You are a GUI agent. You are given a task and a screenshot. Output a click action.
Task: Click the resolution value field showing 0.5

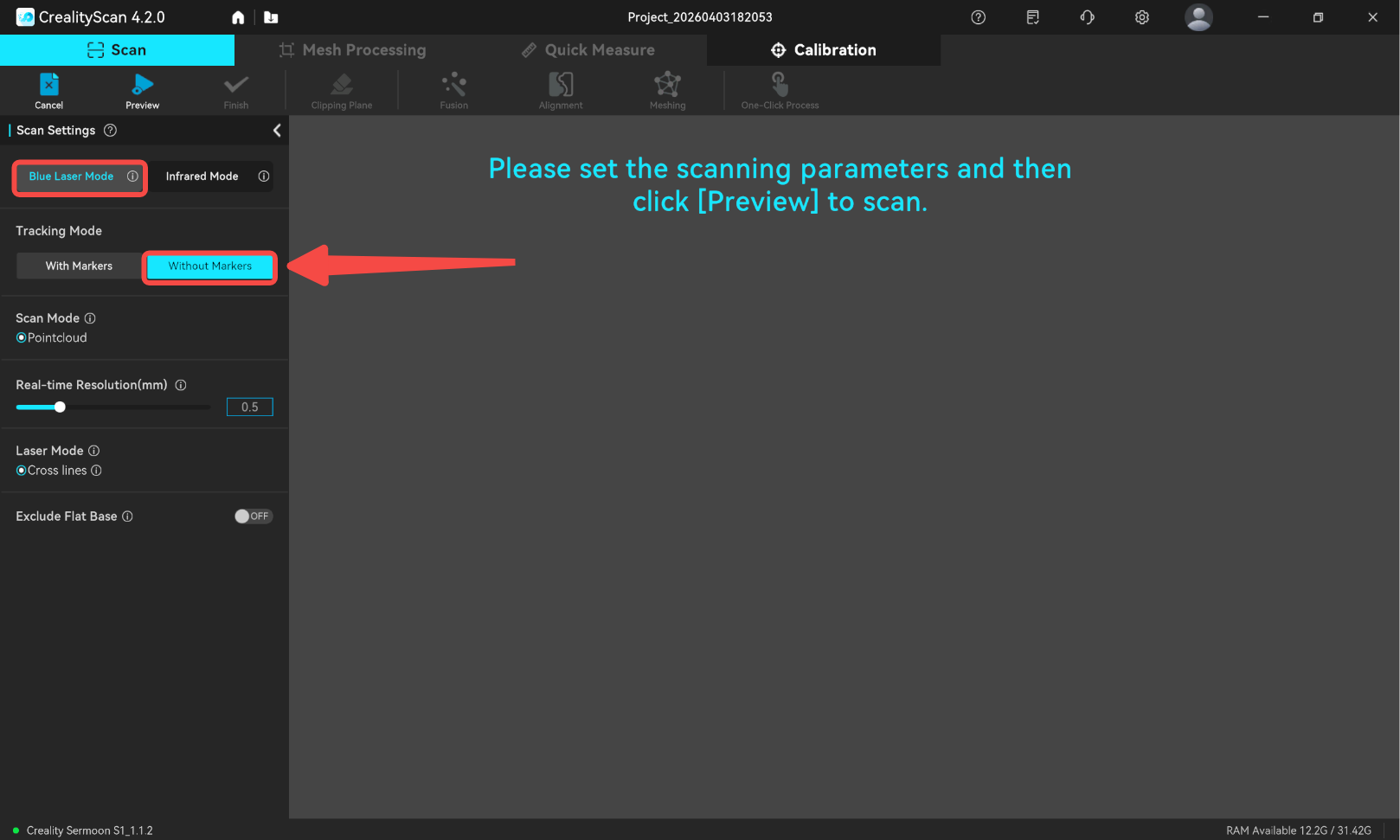point(249,407)
